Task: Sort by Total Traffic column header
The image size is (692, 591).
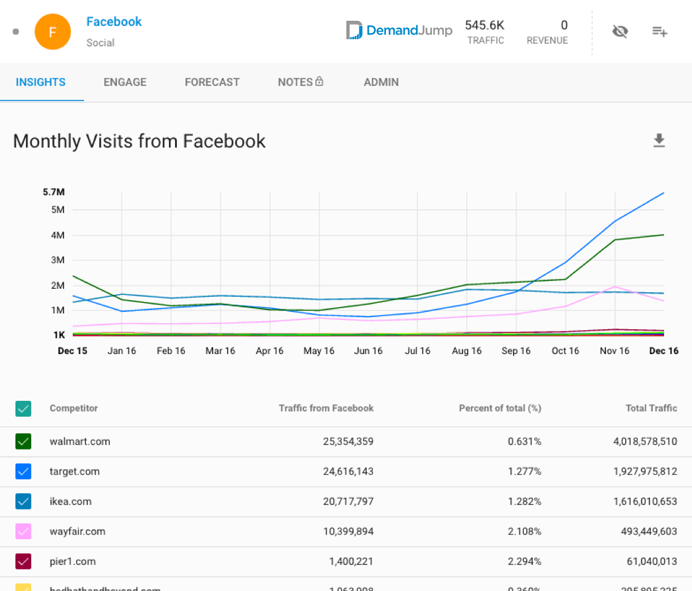Action: click(651, 408)
